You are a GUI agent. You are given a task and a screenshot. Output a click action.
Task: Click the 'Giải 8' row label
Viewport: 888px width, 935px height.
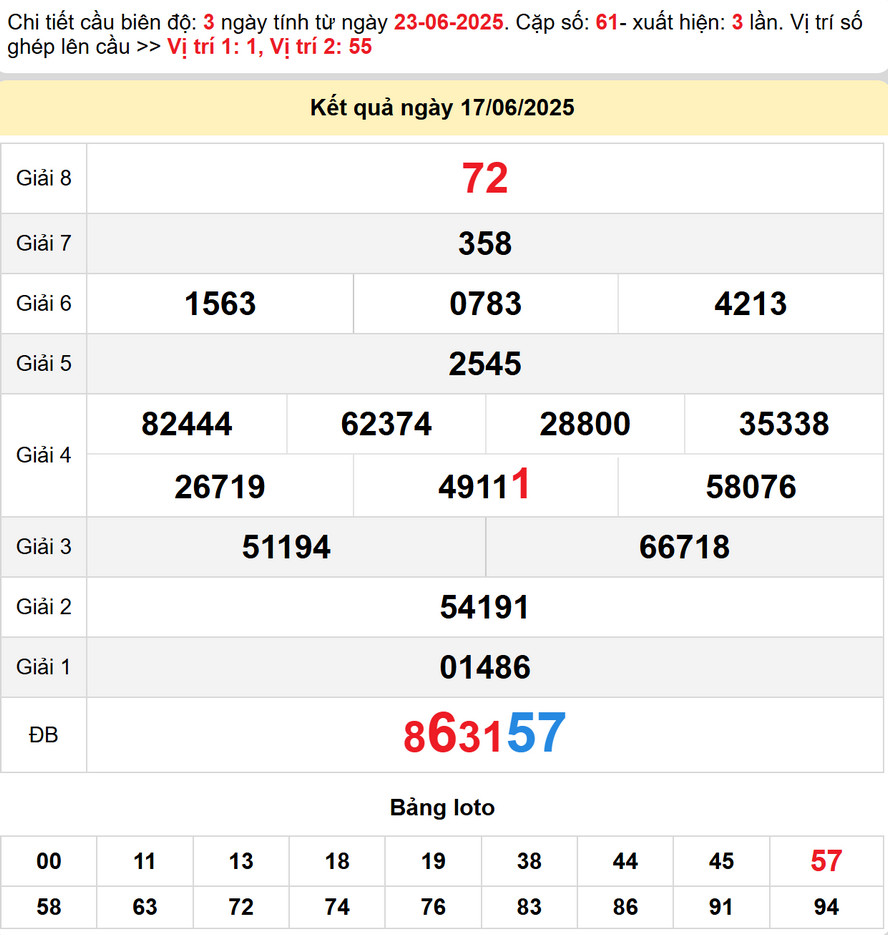[x=44, y=178]
